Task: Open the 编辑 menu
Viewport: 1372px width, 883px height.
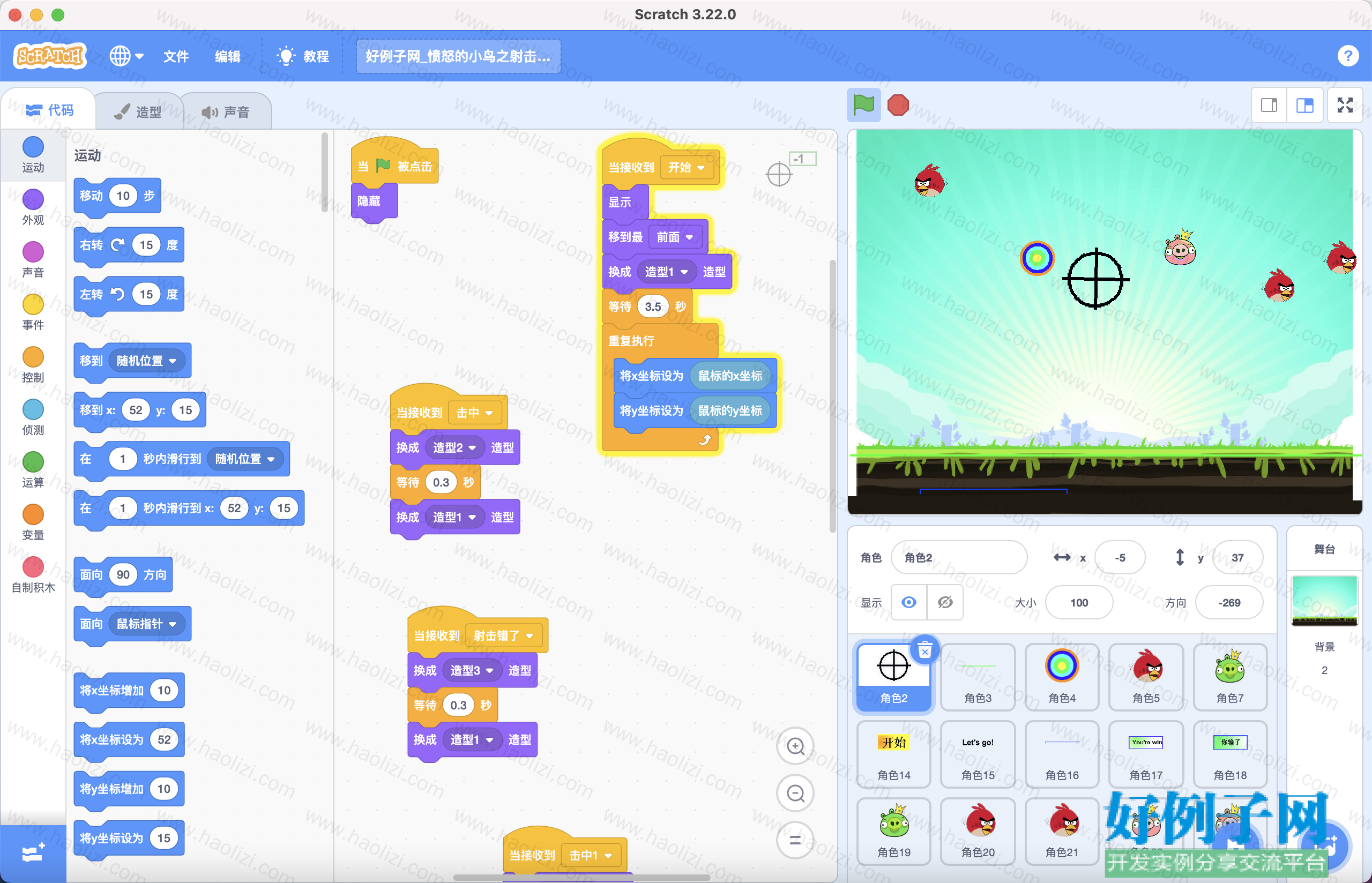Action: pos(228,56)
